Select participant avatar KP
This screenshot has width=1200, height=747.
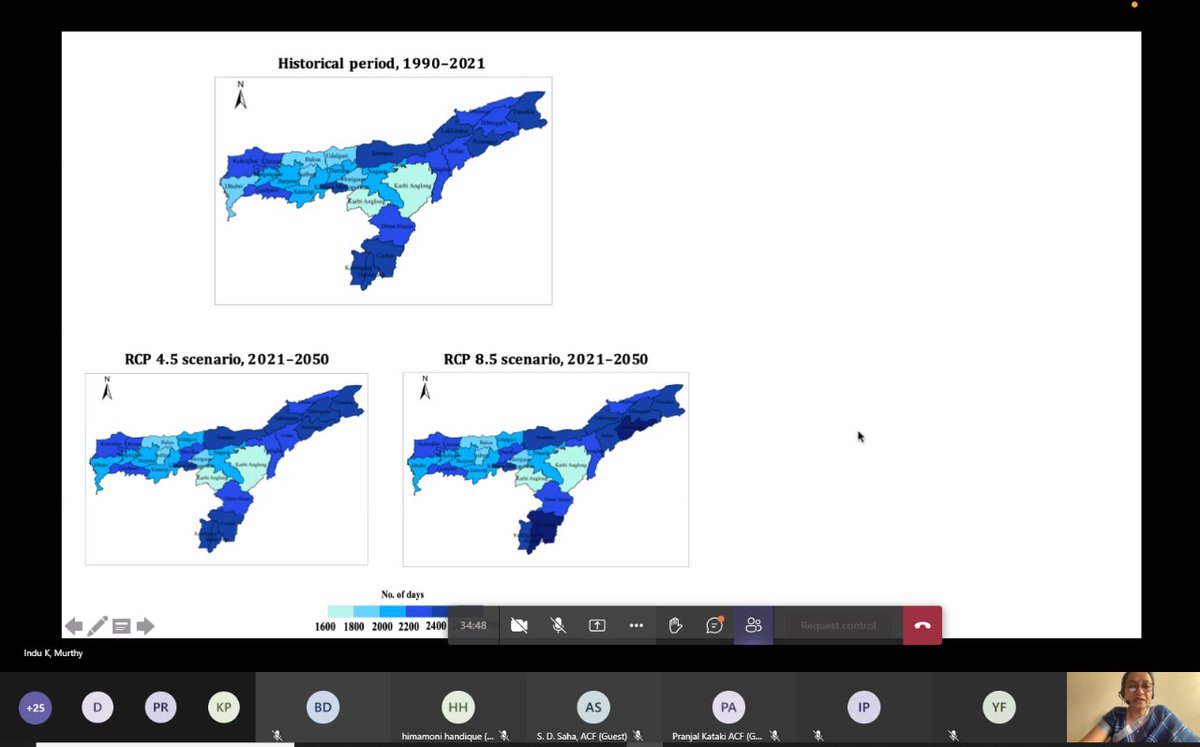(x=224, y=708)
